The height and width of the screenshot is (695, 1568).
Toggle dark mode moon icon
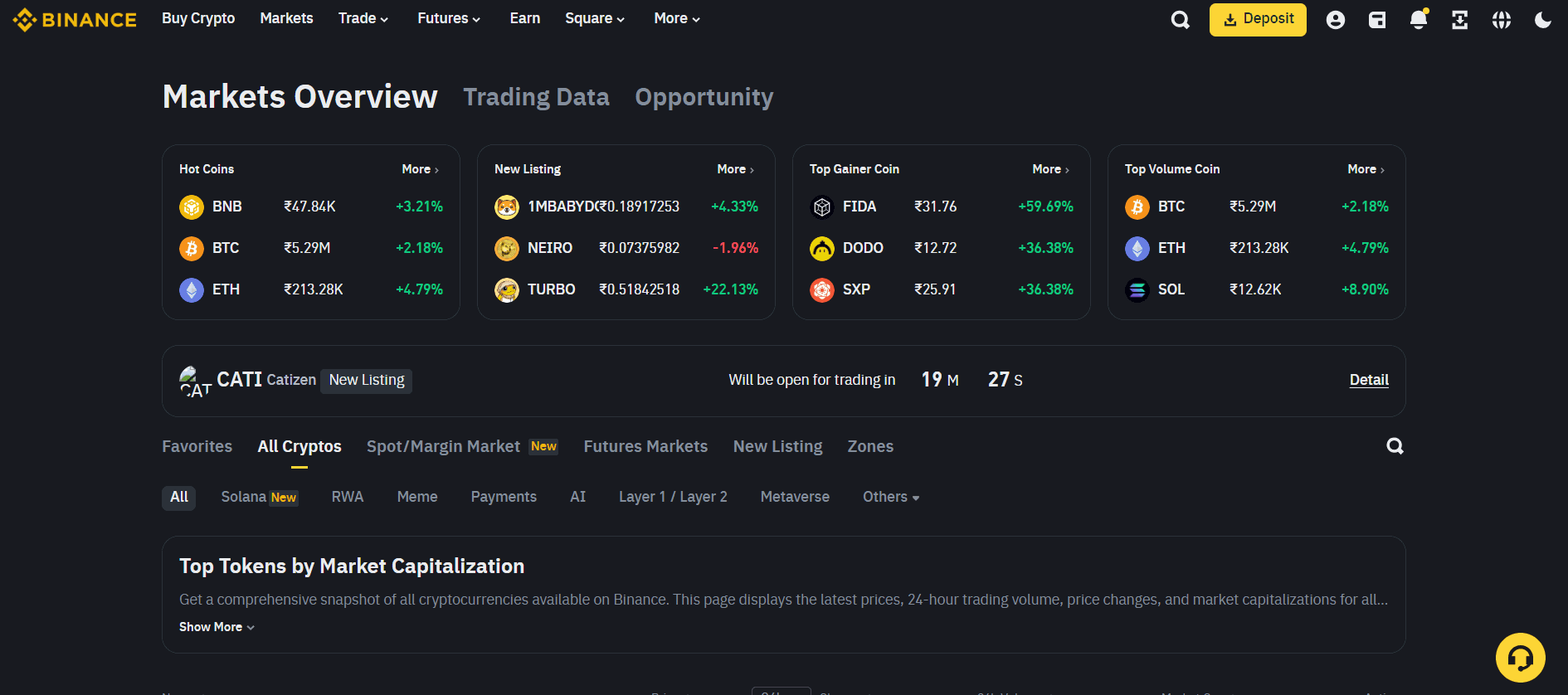tap(1543, 20)
